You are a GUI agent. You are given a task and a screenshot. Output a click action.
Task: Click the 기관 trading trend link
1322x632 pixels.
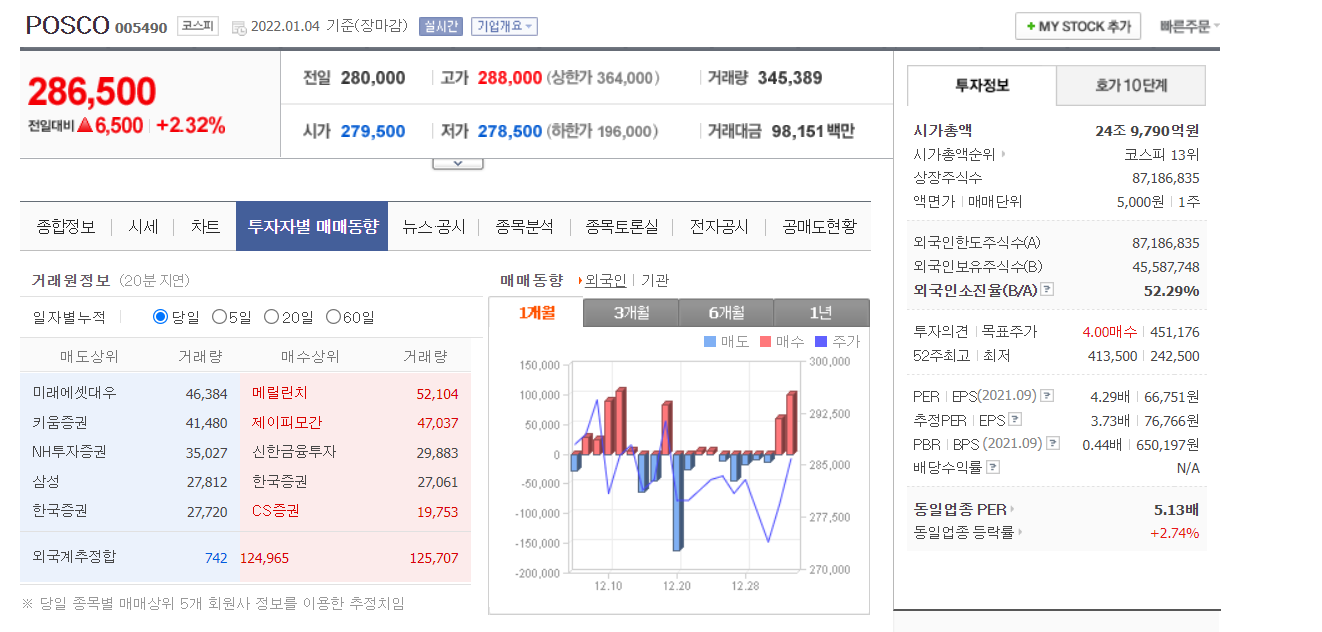(x=655, y=281)
